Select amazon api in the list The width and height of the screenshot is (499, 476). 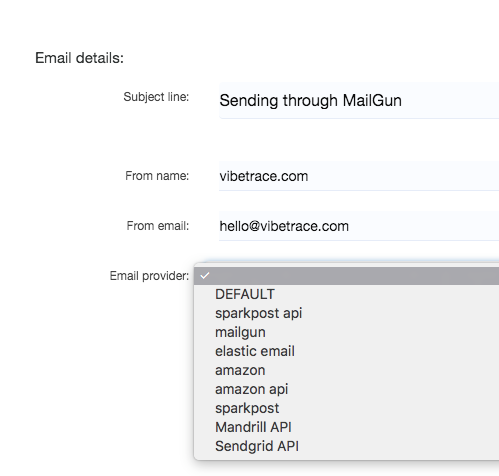coord(346,389)
